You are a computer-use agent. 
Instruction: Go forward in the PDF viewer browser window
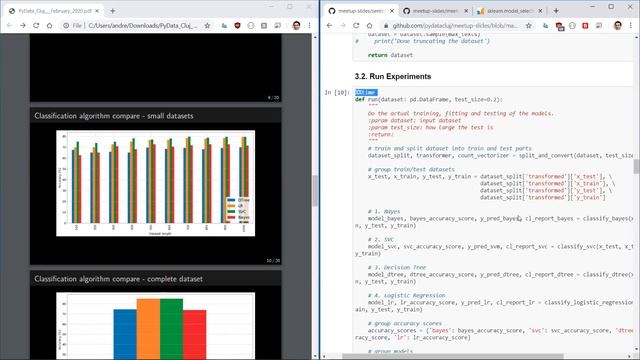click(23, 26)
